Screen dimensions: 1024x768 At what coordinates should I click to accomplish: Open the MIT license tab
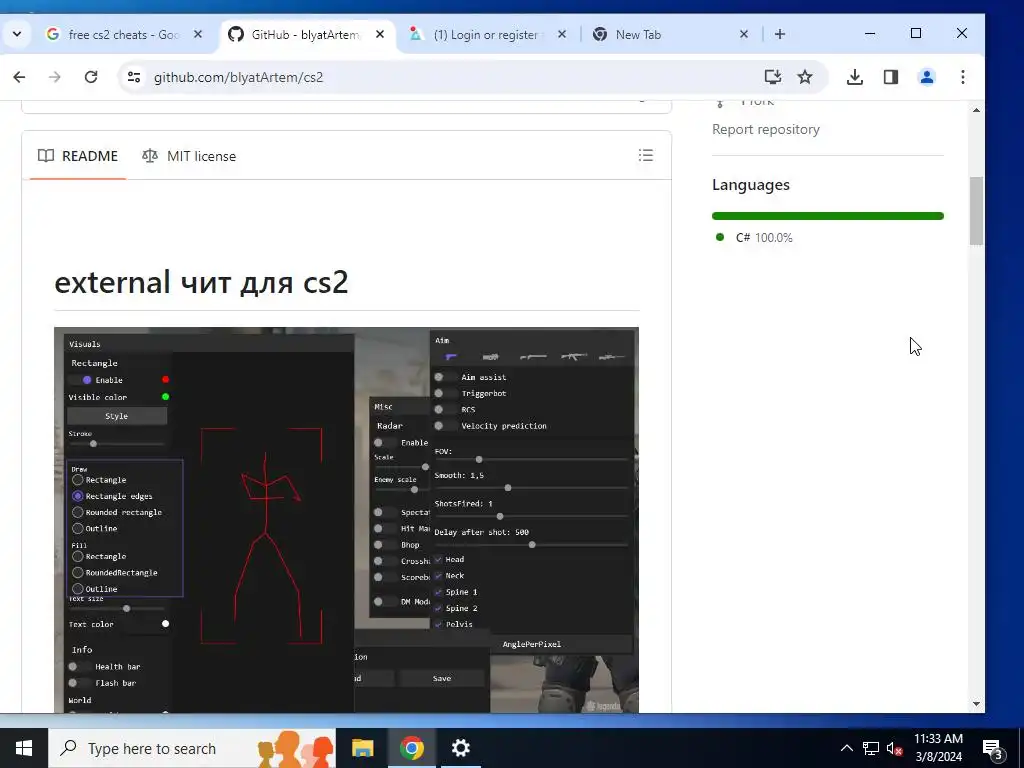click(189, 156)
